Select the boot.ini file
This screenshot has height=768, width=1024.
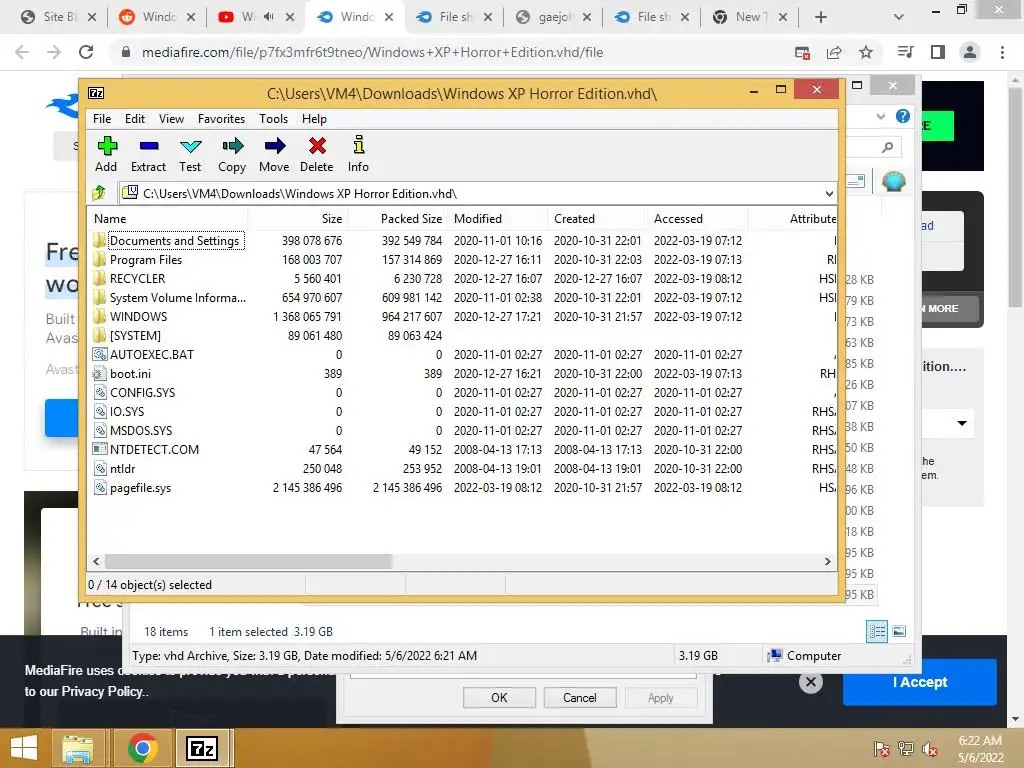click(x=130, y=374)
